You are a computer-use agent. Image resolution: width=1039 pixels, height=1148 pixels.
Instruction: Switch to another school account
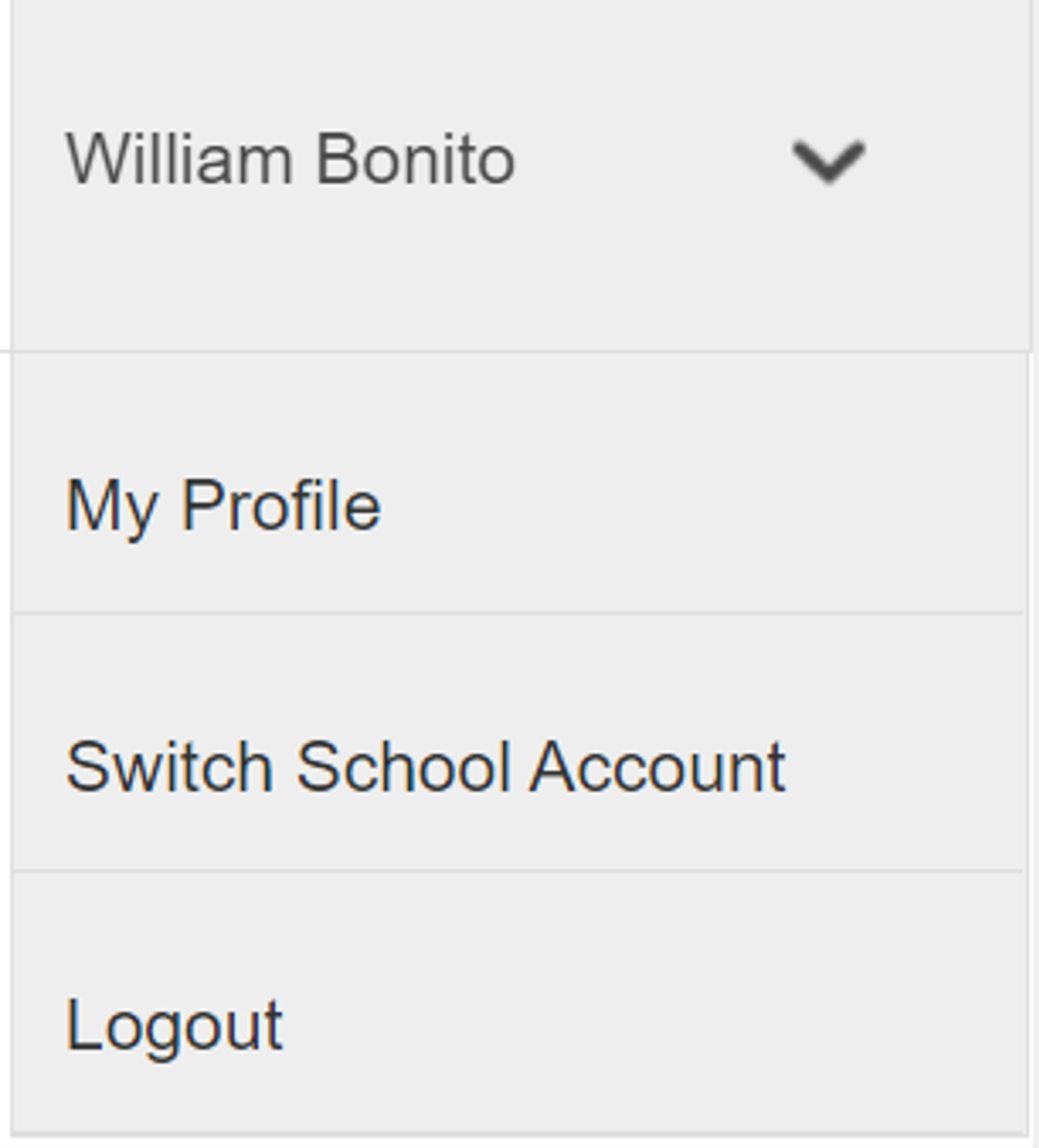point(426,767)
